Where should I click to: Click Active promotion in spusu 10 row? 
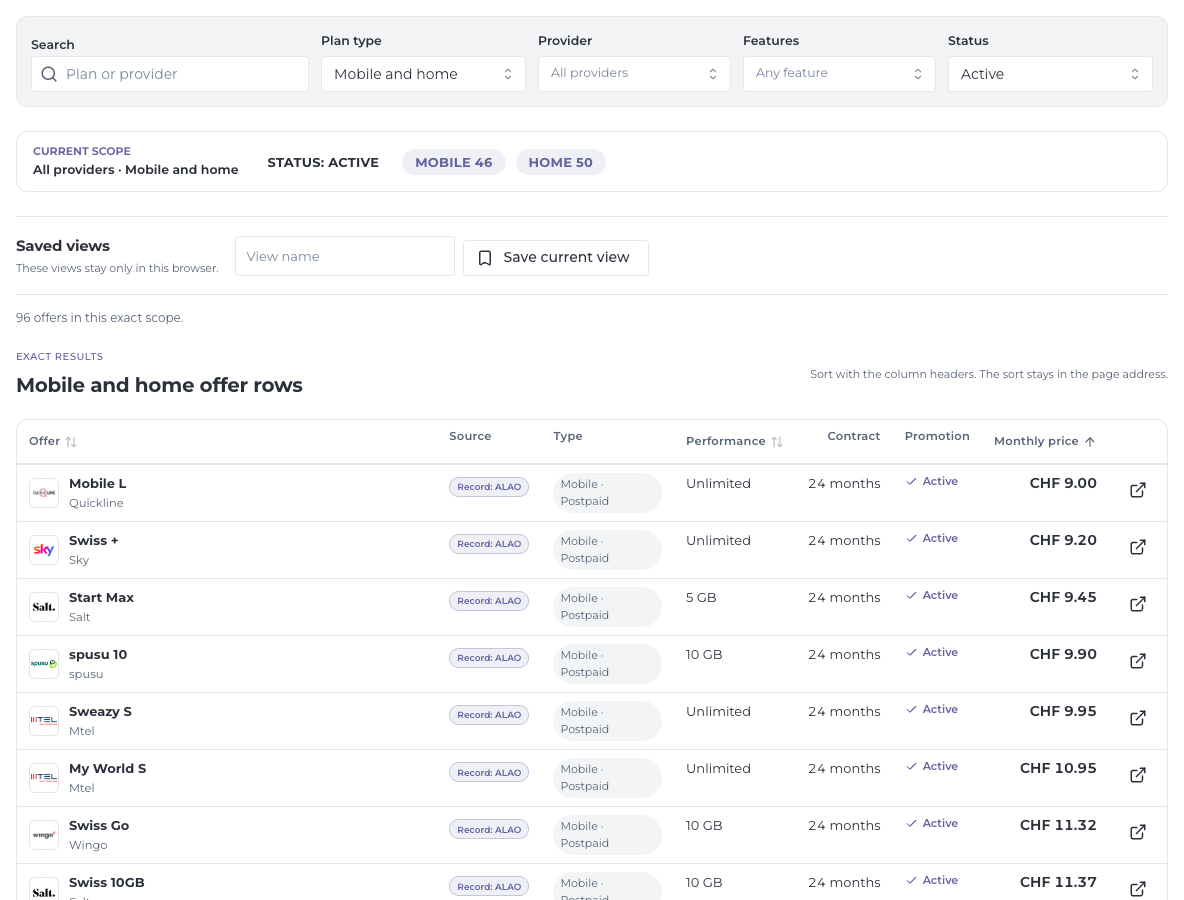click(932, 652)
